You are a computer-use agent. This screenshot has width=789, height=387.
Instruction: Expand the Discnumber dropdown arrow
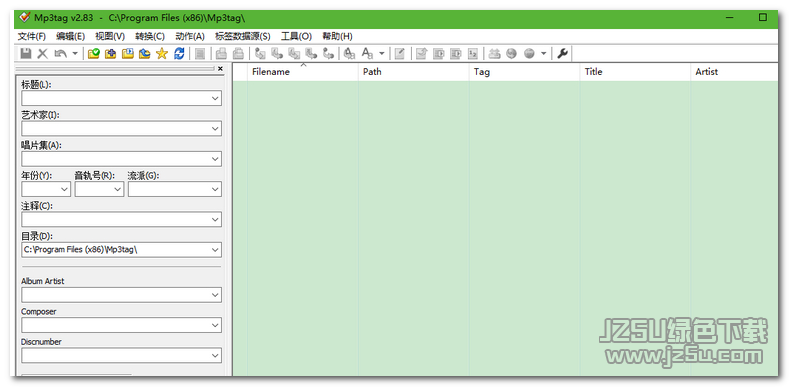215,355
